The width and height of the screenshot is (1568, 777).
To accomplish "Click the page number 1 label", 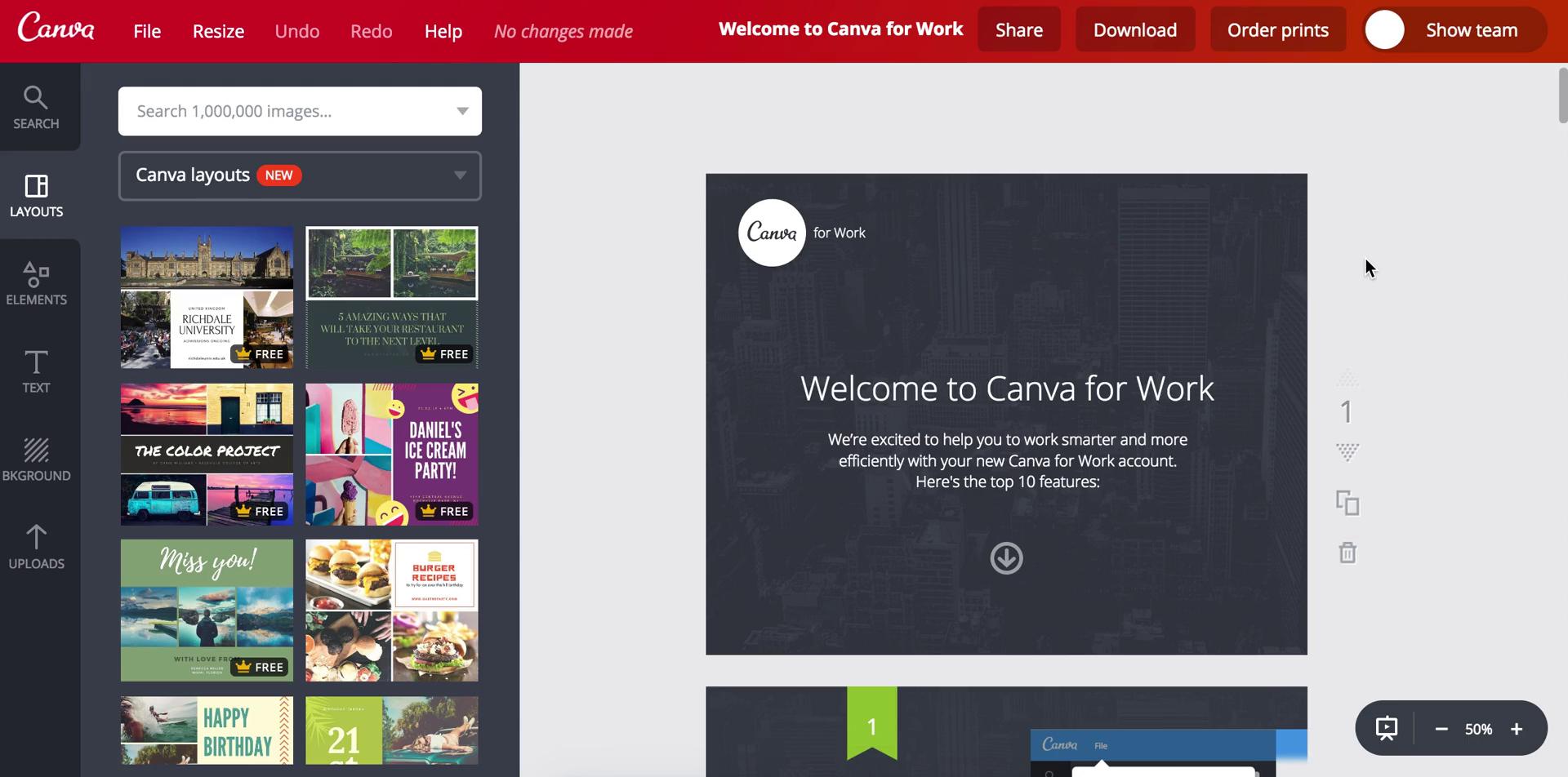I will [x=1347, y=412].
